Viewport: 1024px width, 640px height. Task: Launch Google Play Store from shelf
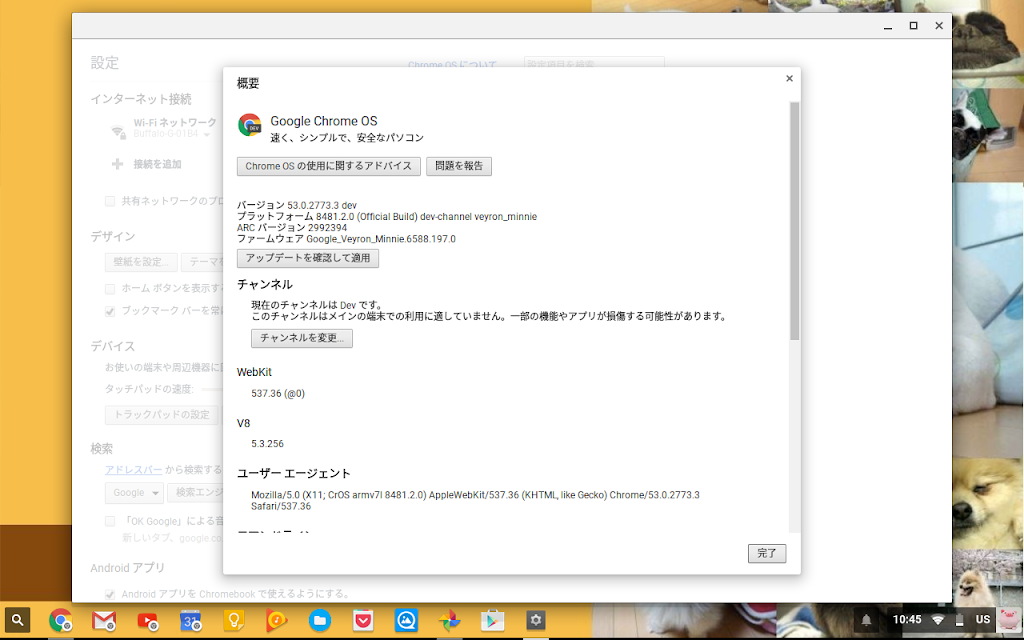click(x=492, y=620)
